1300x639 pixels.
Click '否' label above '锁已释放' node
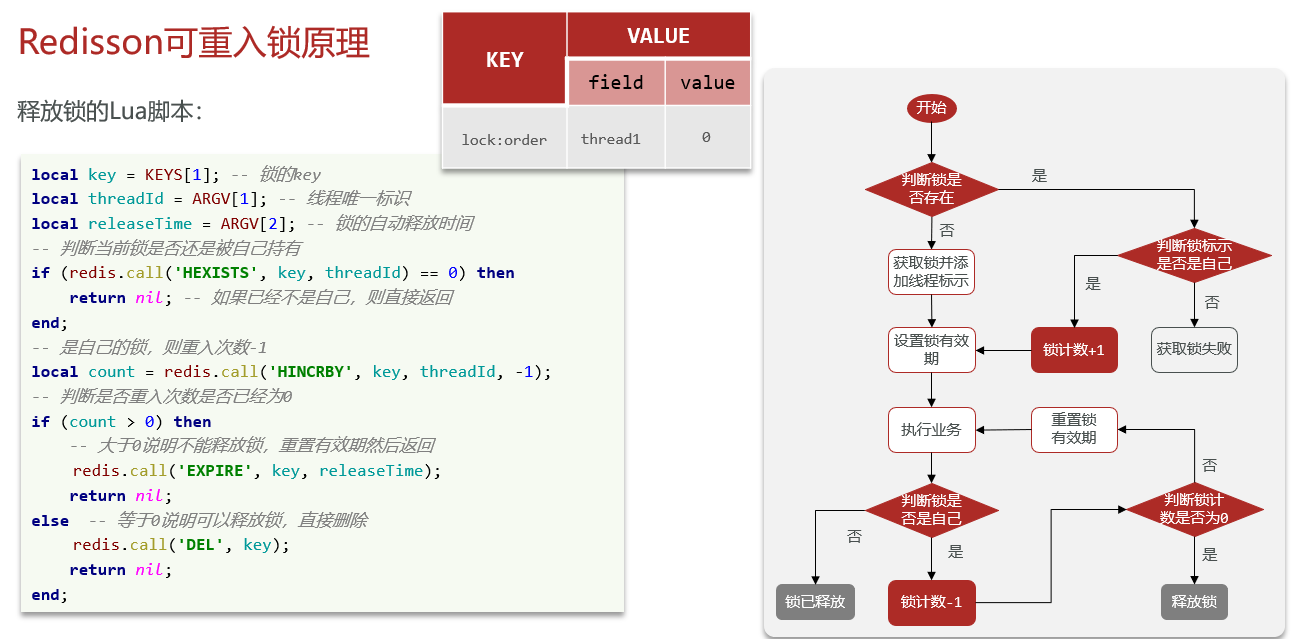pos(854,536)
